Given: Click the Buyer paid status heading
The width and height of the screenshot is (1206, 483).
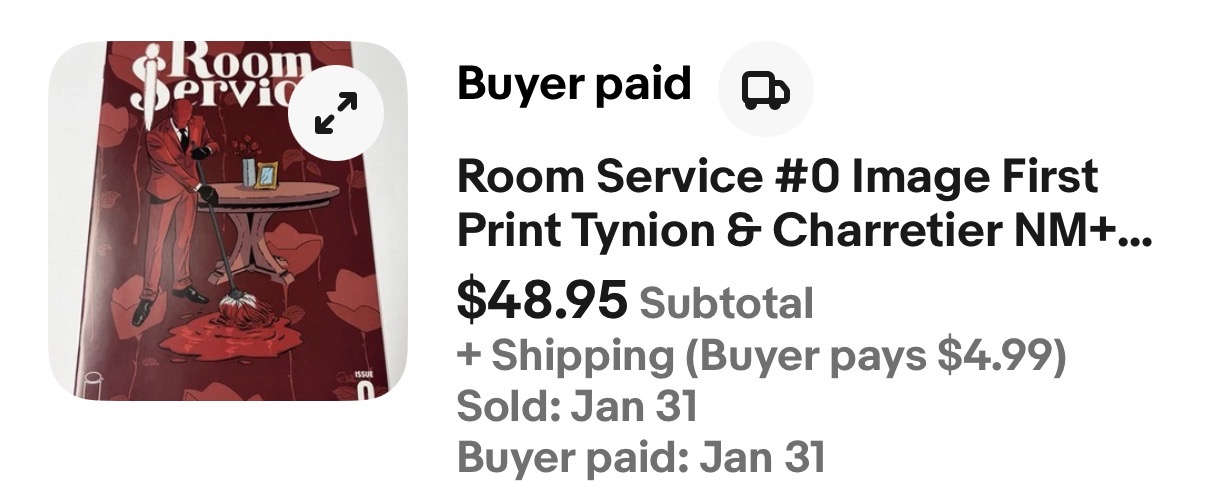Looking at the screenshot, I should click(574, 85).
